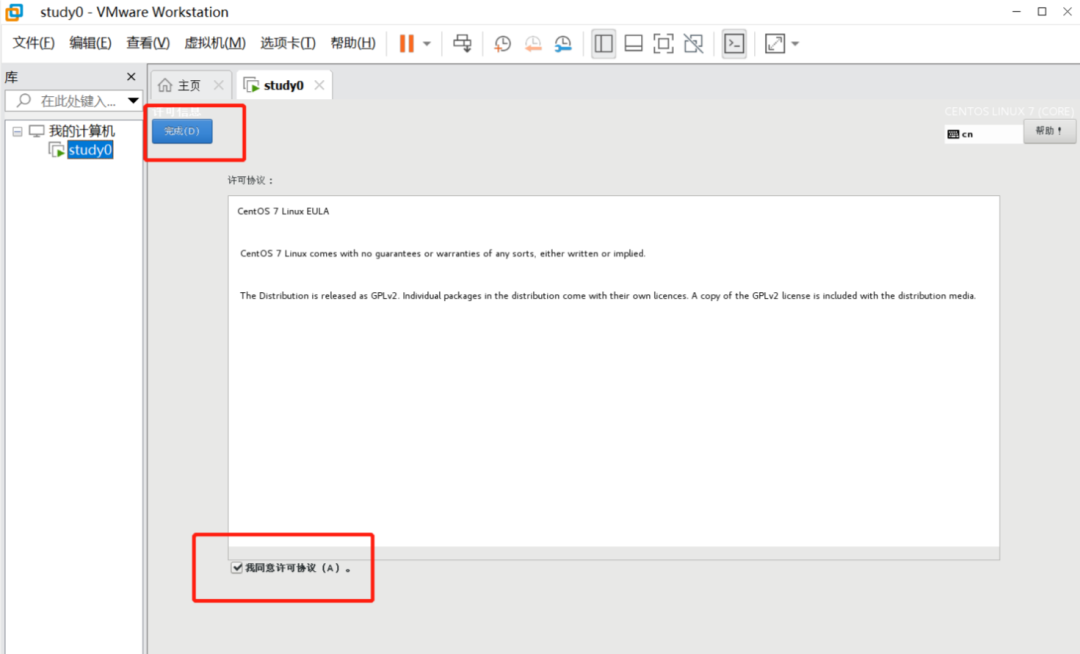
Task: Click the 完成(D) button
Action: click(182, 131)
